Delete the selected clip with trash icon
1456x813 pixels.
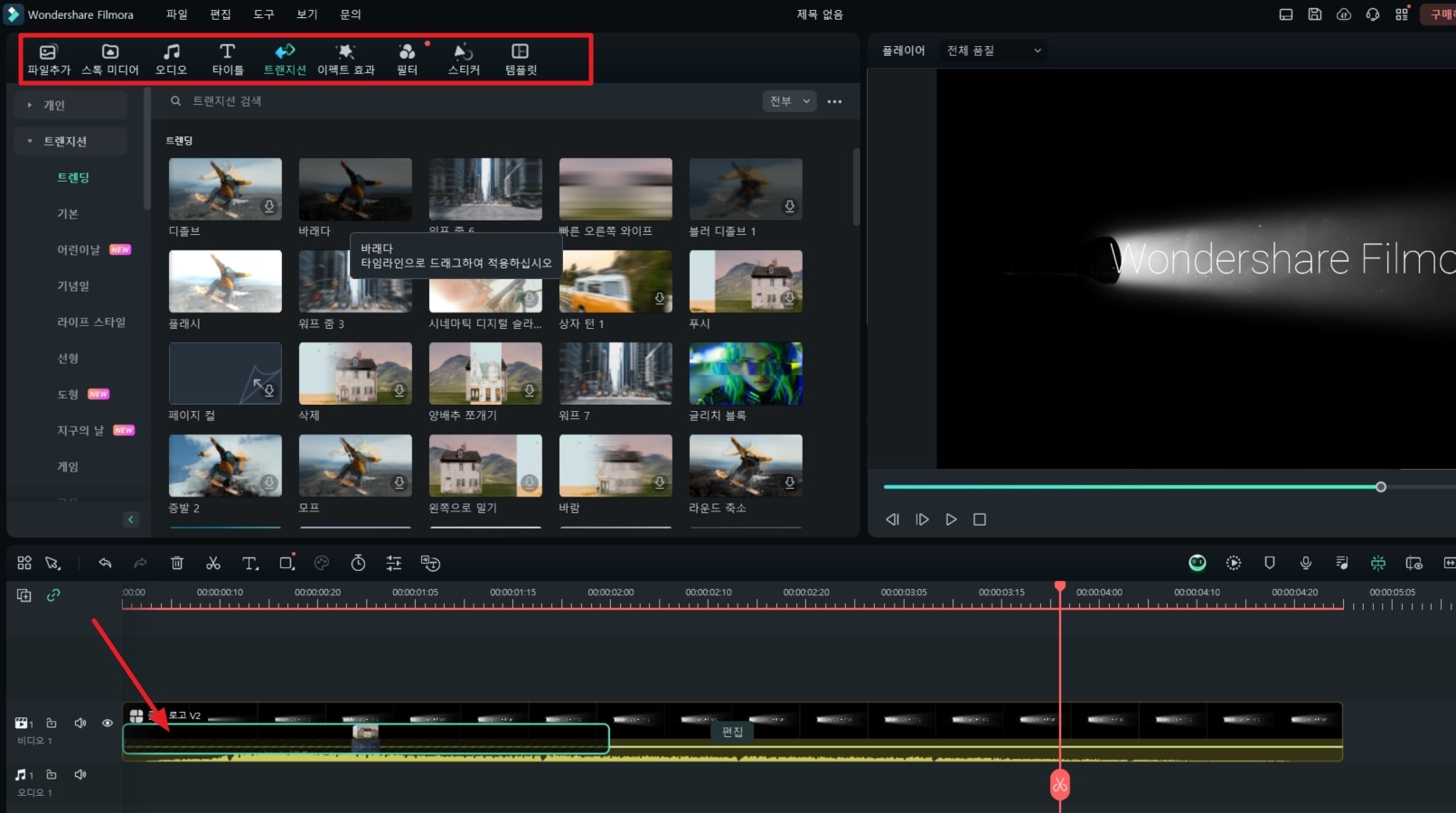(177, 563)
